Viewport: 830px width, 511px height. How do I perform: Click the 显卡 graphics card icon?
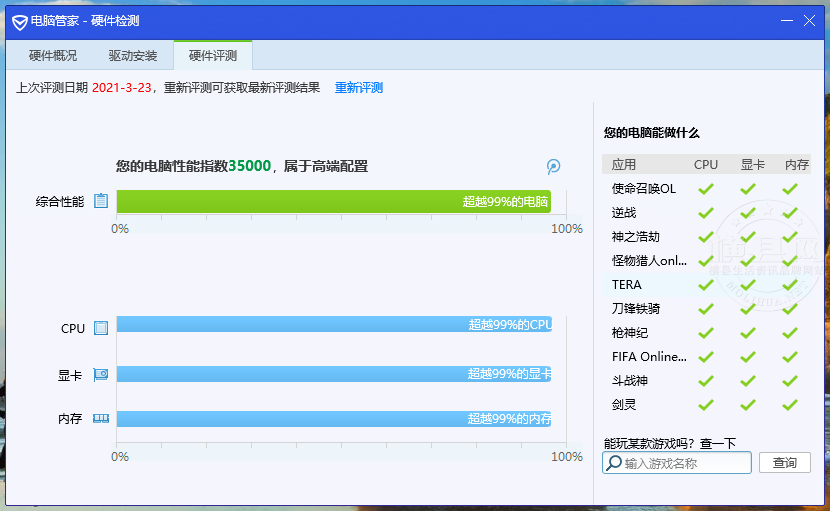101,375
